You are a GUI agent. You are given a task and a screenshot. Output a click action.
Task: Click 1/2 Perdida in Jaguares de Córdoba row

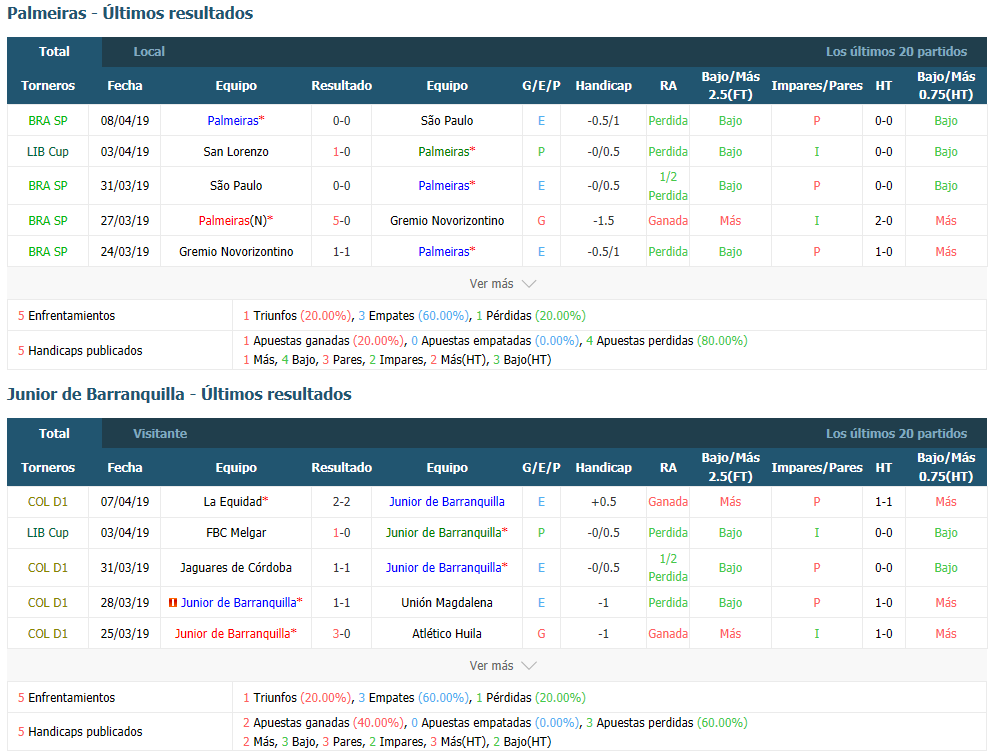coord(667,568)
